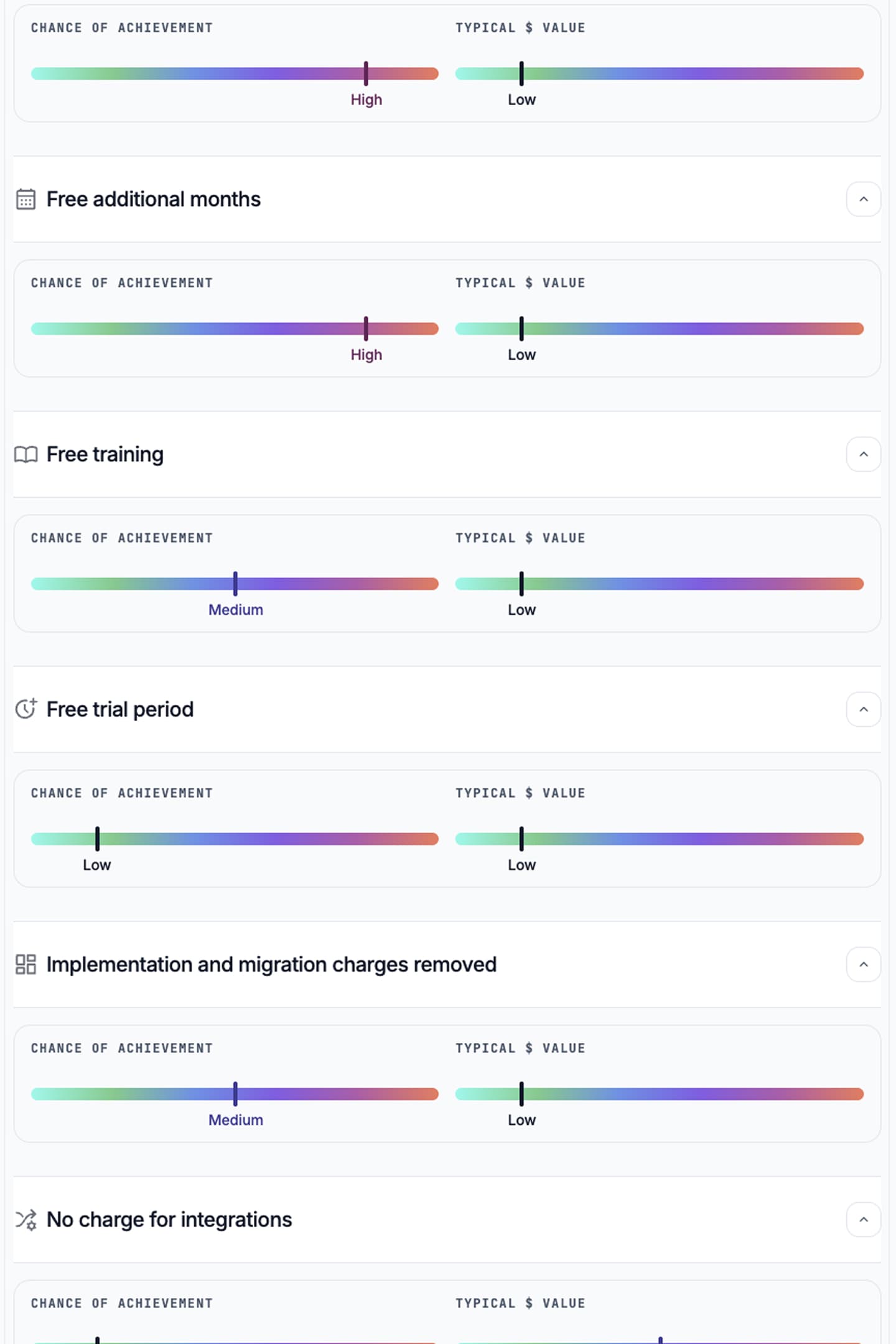Click the No charge for integrations heading text
The image size is (896, 1344).
[x=168, y=1219]
